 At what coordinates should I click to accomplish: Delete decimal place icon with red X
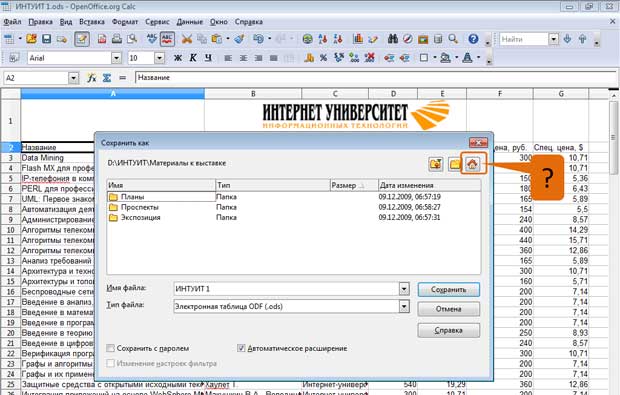tap(370, 58)
